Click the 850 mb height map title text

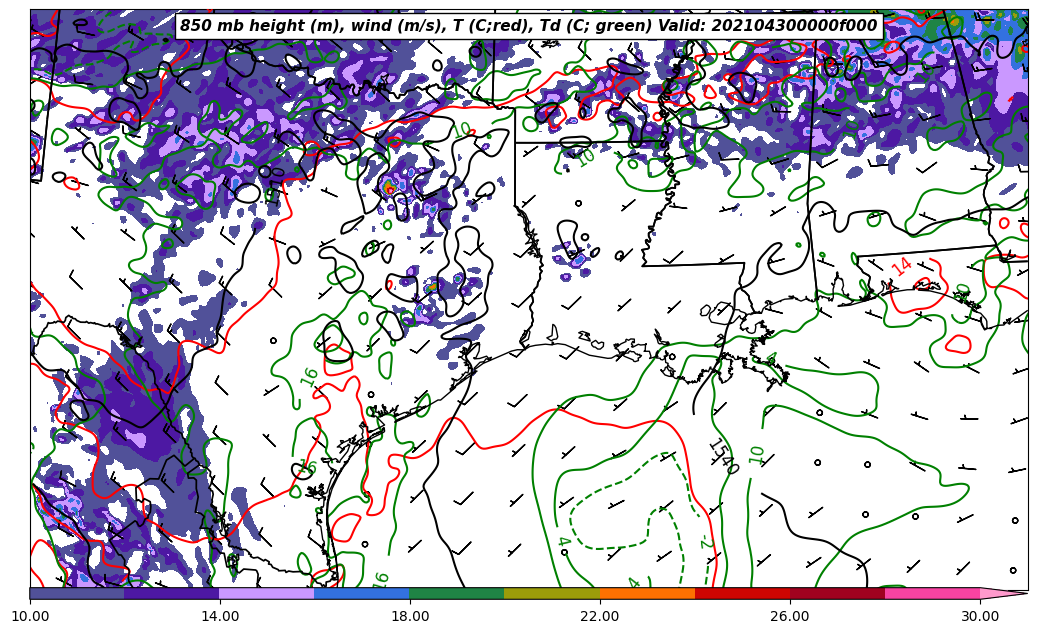click(x=528, y=26)
